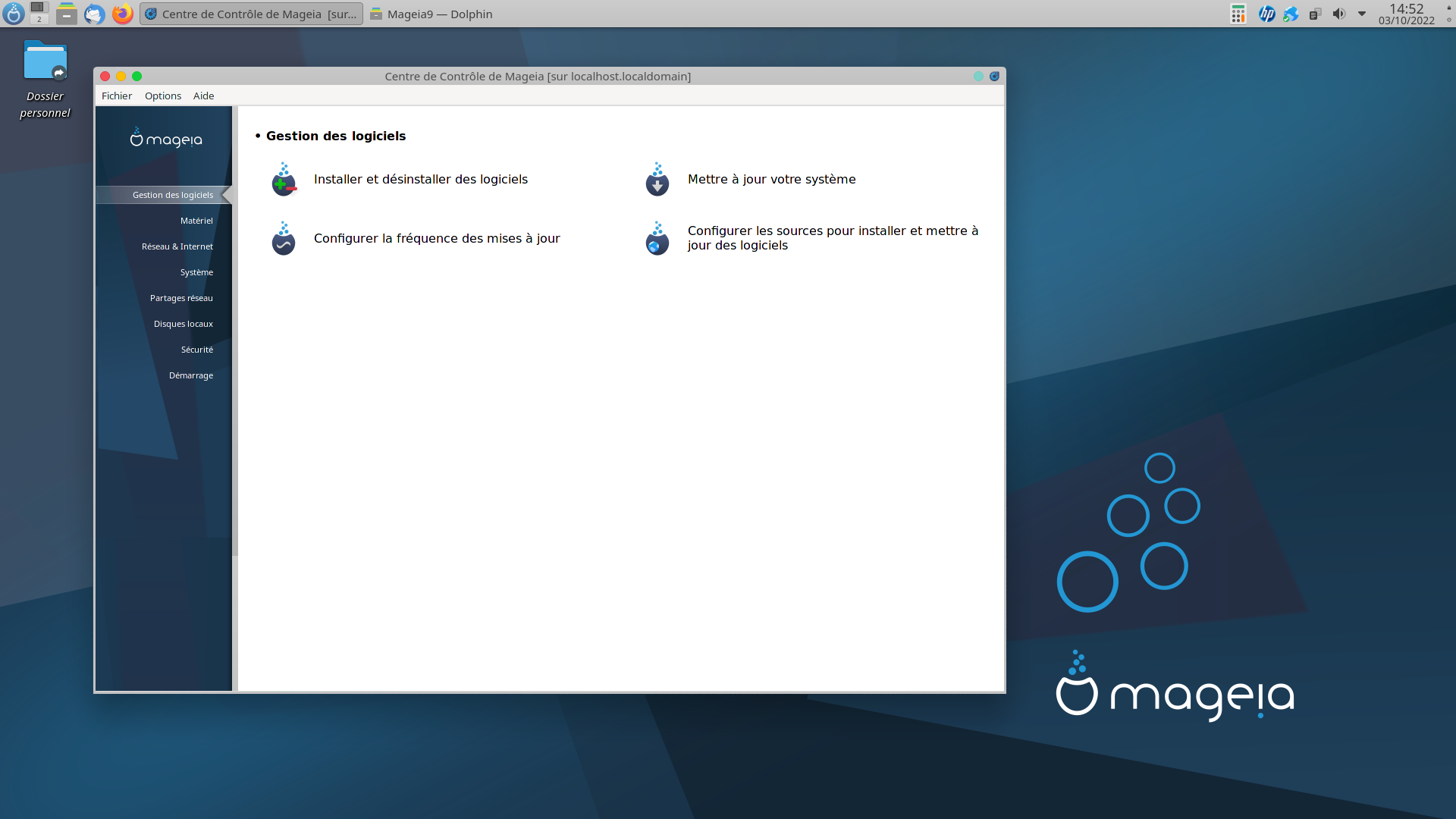The height and width of the screenshot is (819, 1456).
Task: Select Gestion des logiciels sidebar category
Action: tap(164, 195)
